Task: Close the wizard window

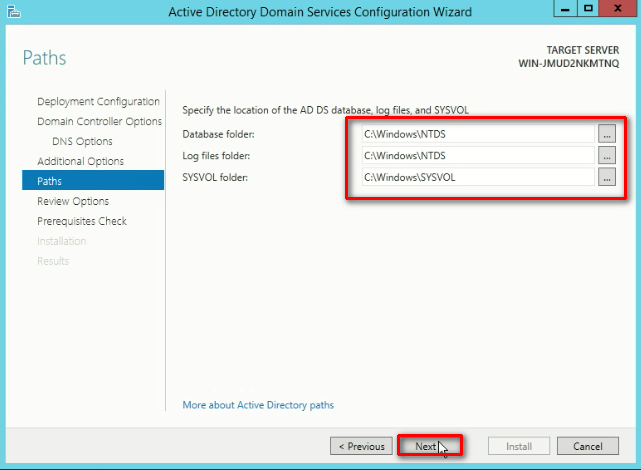Action: (618, 8)
